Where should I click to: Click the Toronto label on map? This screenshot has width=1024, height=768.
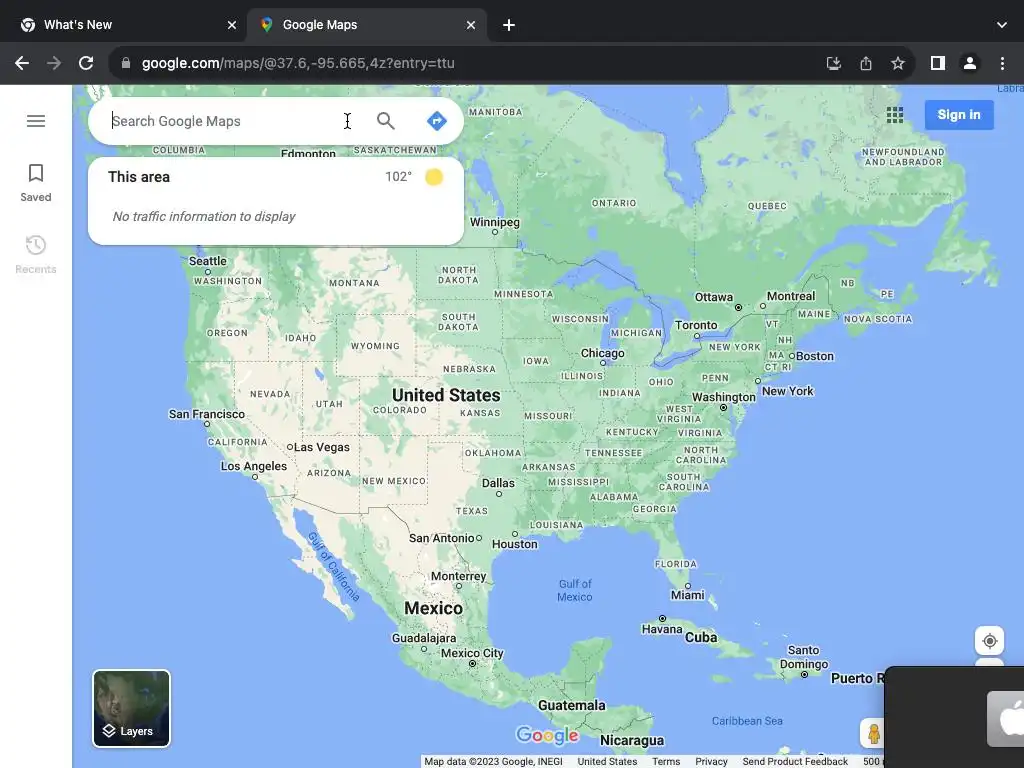(x=696, y=325)
